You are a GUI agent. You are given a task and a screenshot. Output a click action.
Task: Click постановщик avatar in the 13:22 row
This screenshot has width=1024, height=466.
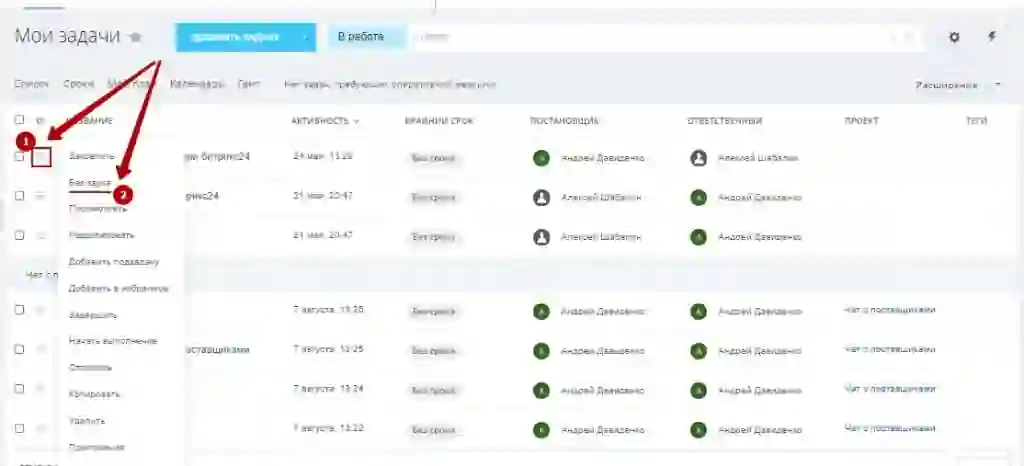pyautogui.click(x=541, y=430)
